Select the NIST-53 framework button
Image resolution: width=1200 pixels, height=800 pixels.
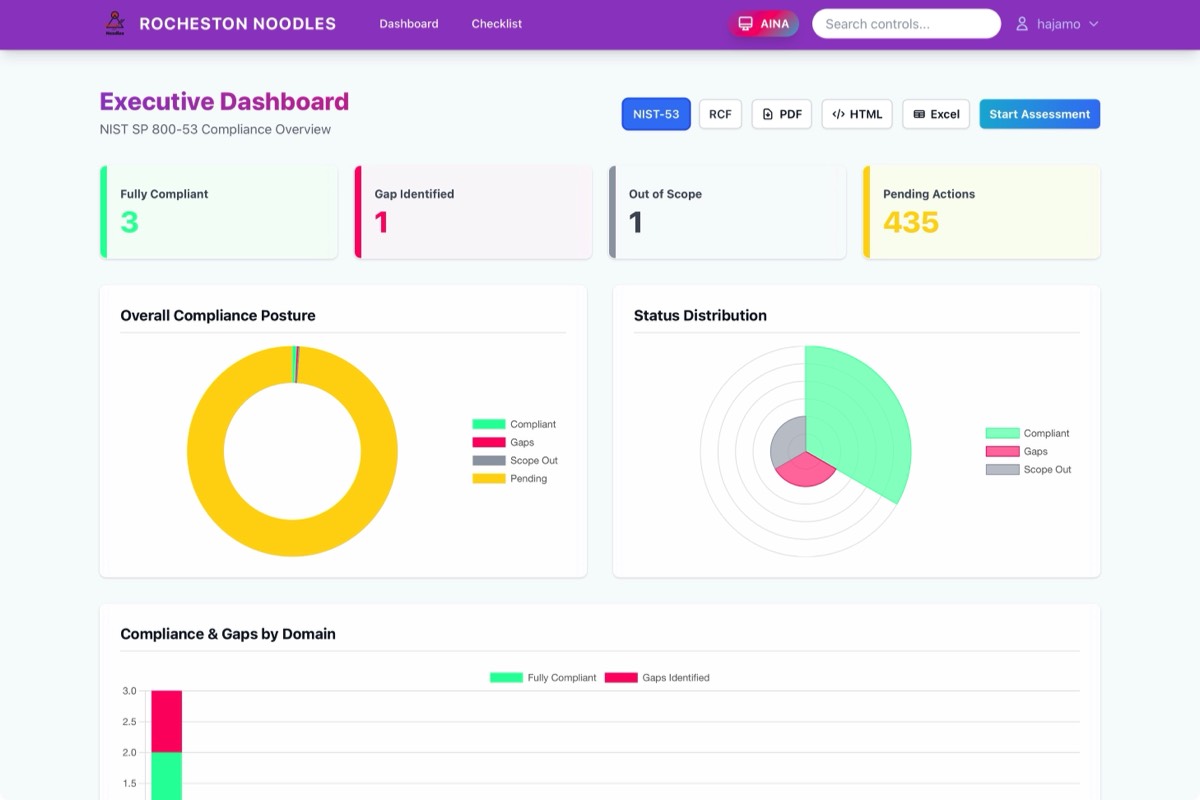656,114
